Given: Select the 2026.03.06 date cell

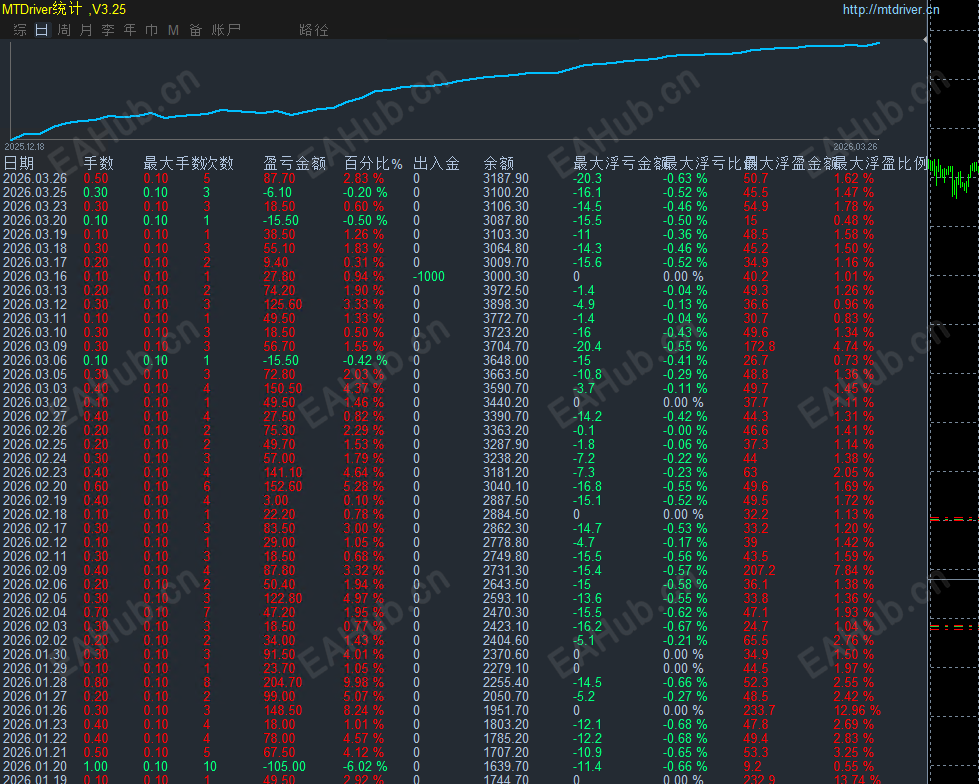Looking at the screenshot, I should (35, 360).
